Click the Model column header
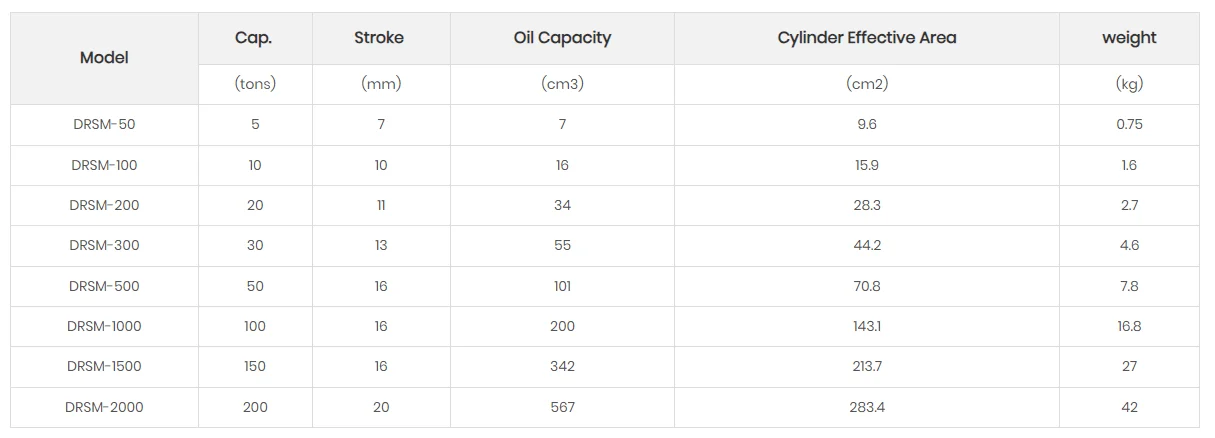This screenshot has width=1215, height=438. pyautogui.click(x=104, y=58)
